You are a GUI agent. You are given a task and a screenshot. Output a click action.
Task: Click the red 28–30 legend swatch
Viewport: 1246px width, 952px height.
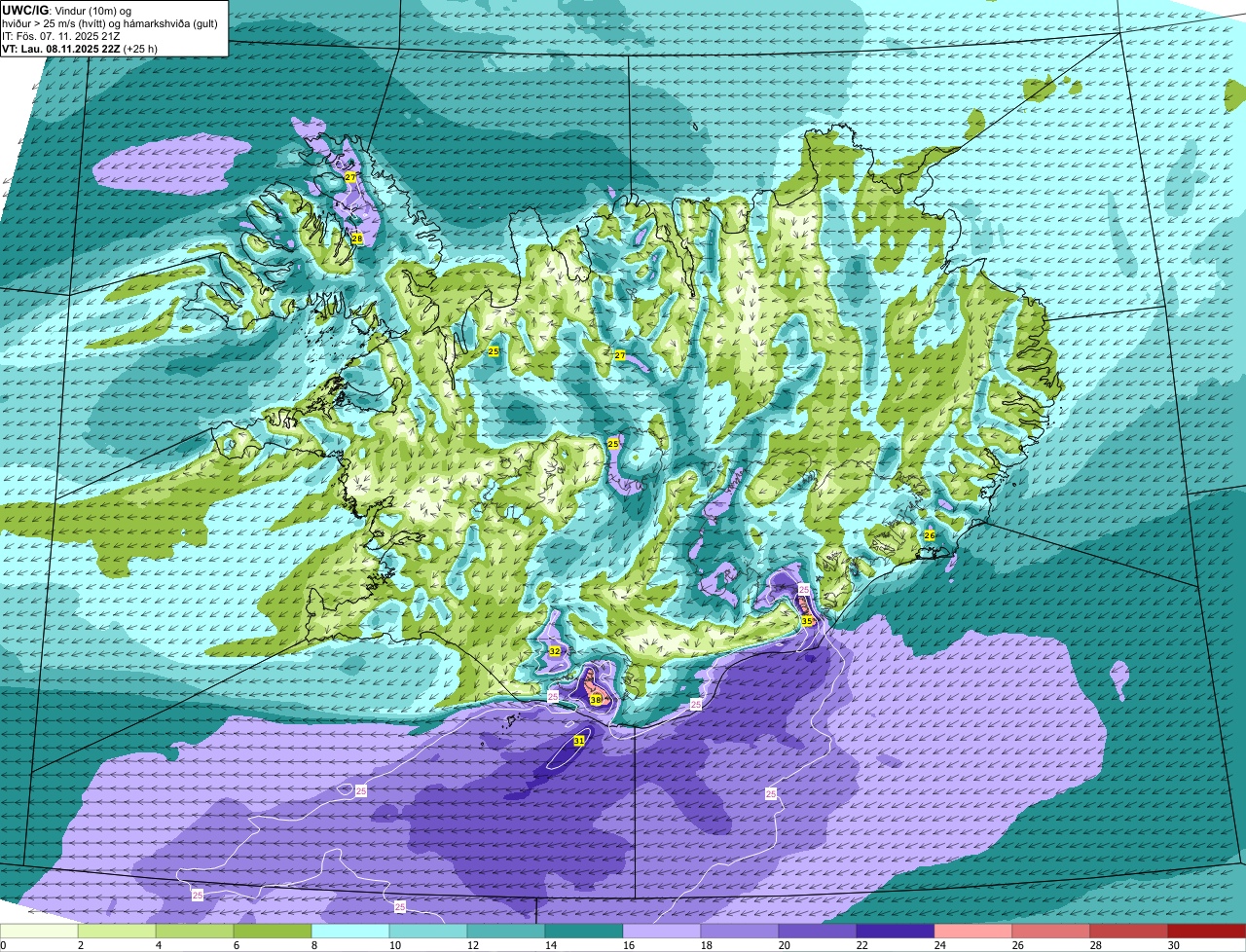[x=1130, y=932]
